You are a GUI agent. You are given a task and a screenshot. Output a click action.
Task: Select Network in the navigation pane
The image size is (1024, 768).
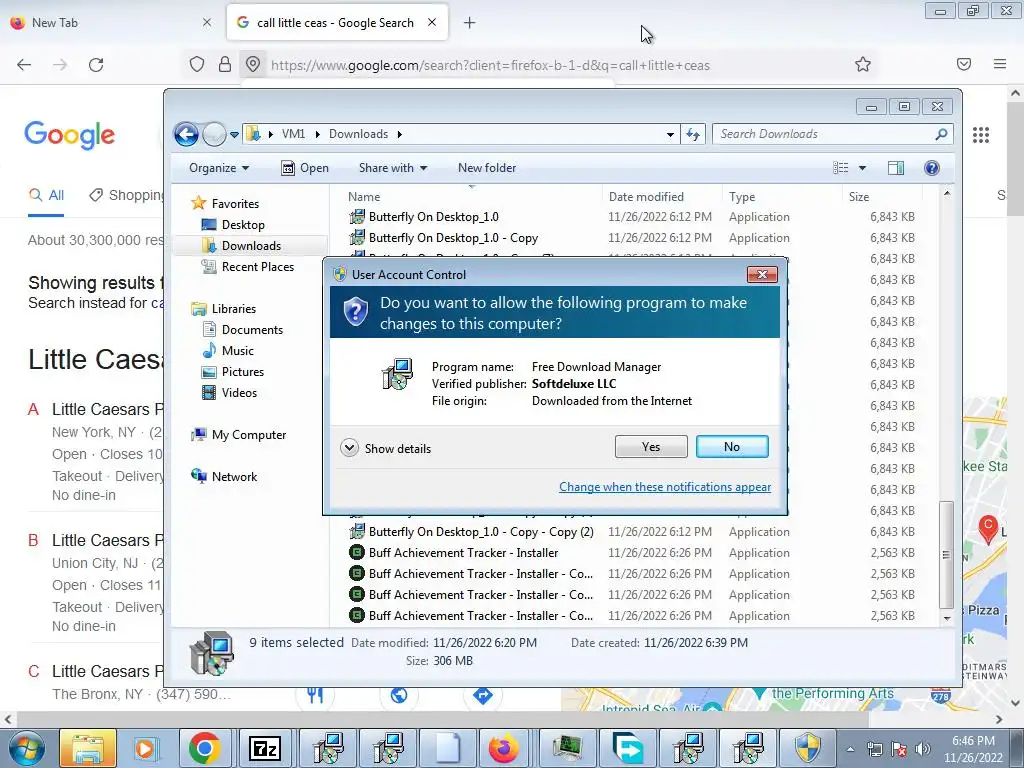(x=224, y=477)
